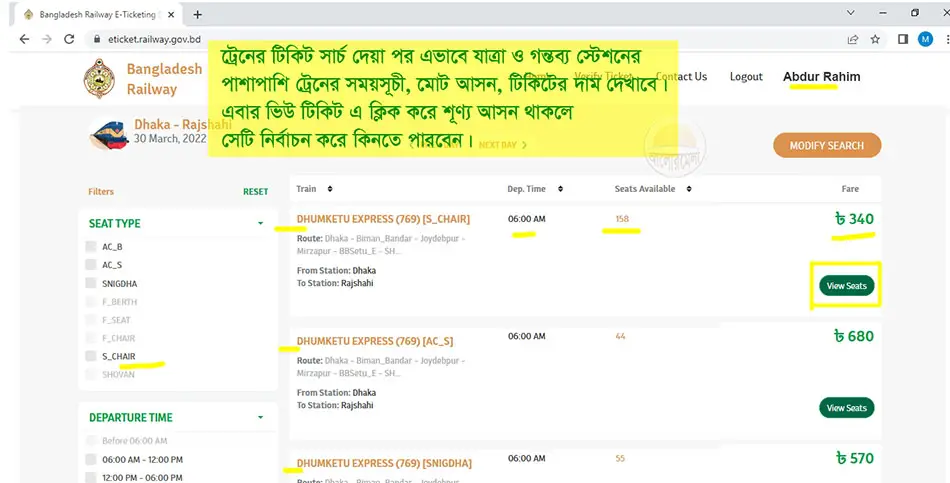950x483 pixels.
Task: Click the share page icon in address bar
Action: (x=852, y=39)
